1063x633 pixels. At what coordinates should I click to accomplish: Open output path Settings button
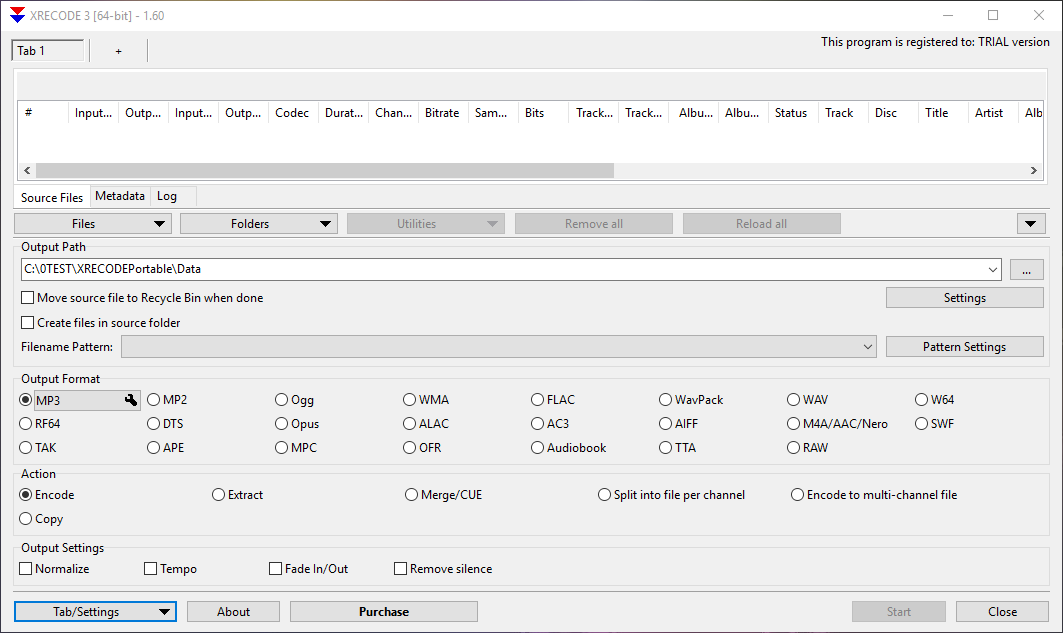[x=965, y=298]
